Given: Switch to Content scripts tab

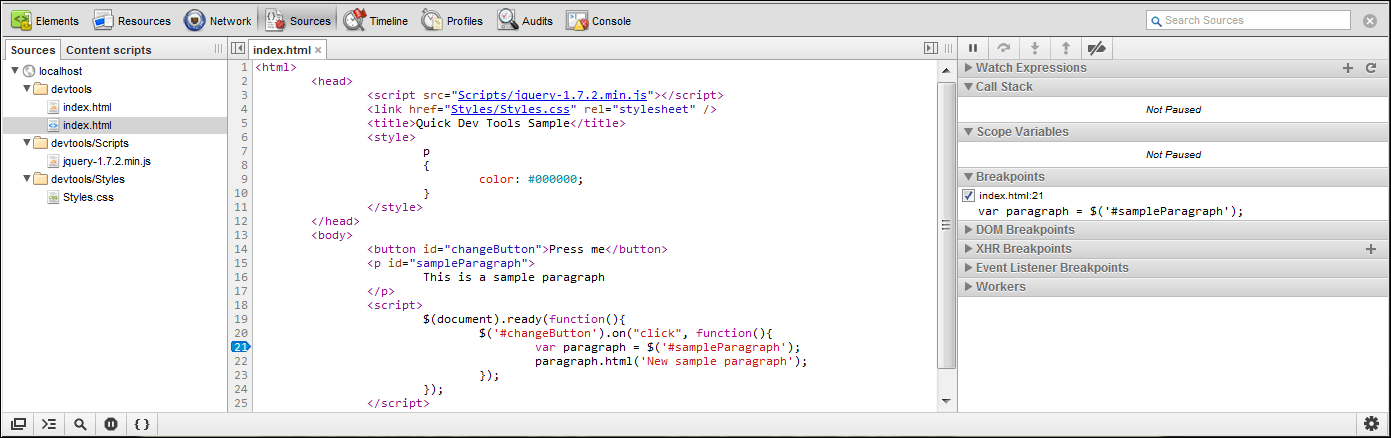Looking at the screenshot, I should pyautogui.click(x=109, y=50).
